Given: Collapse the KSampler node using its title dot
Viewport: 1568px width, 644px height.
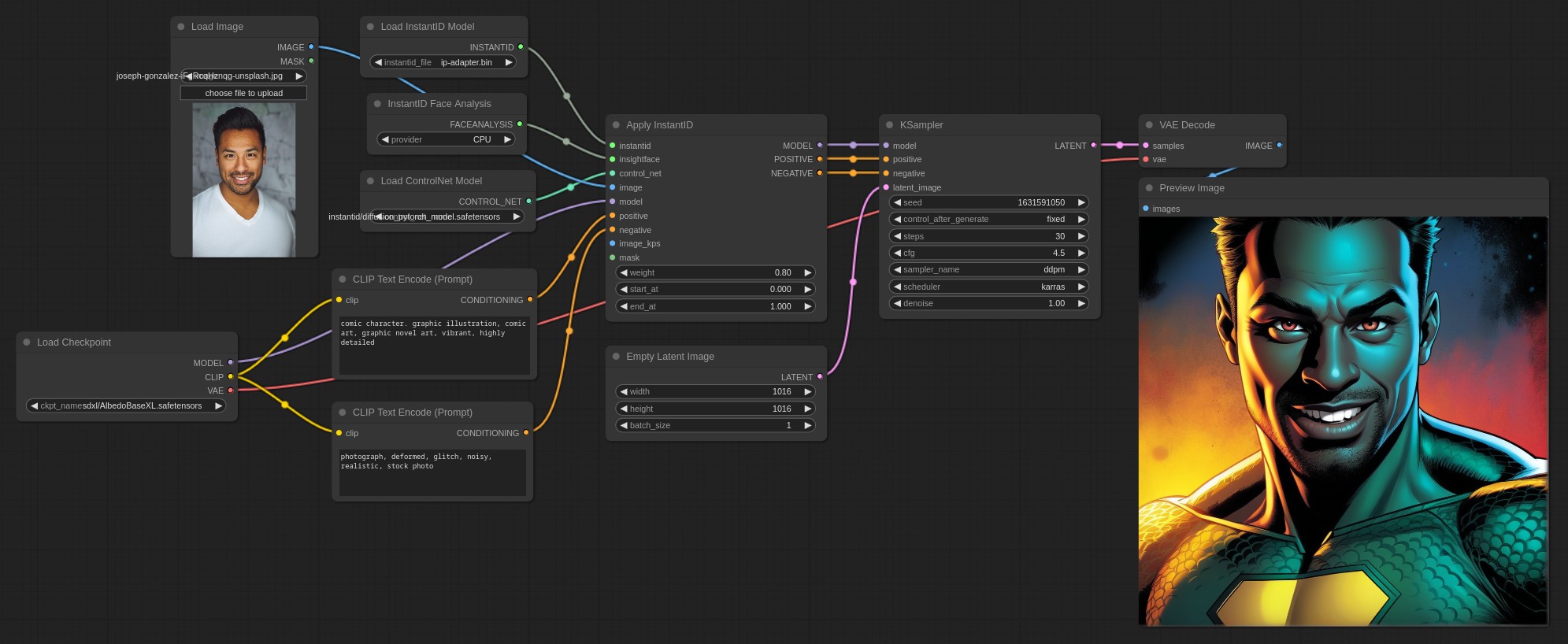Looking at the screenshot, I should pyautogui.click(x=889, y=125).
